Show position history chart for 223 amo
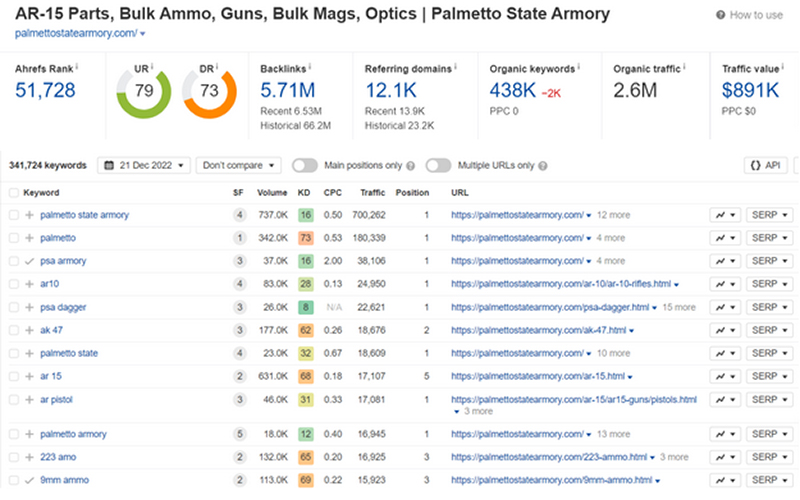The width and height of the screenshot is (800, 500). pos(725,458)
